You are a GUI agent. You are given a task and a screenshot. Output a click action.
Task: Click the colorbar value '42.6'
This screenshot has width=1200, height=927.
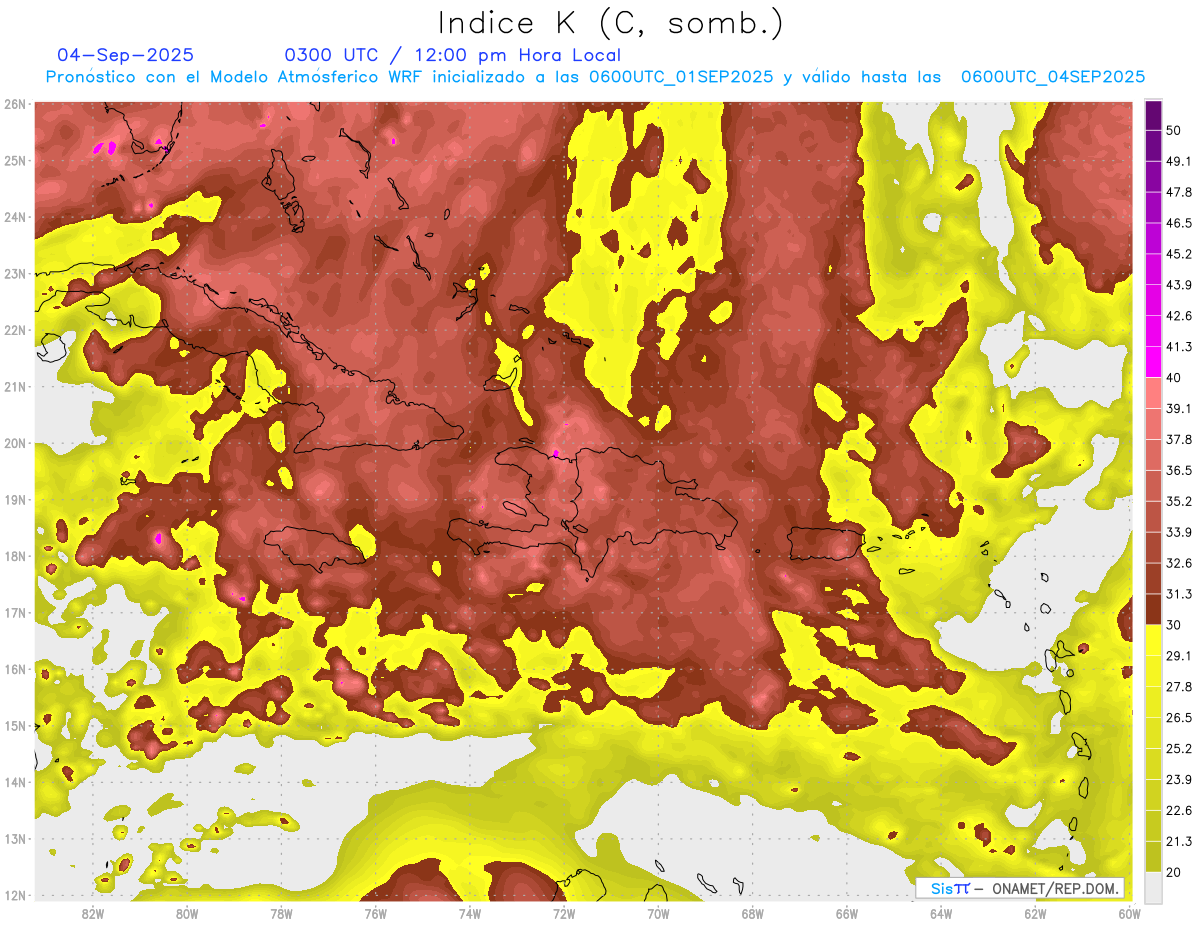1179,316
